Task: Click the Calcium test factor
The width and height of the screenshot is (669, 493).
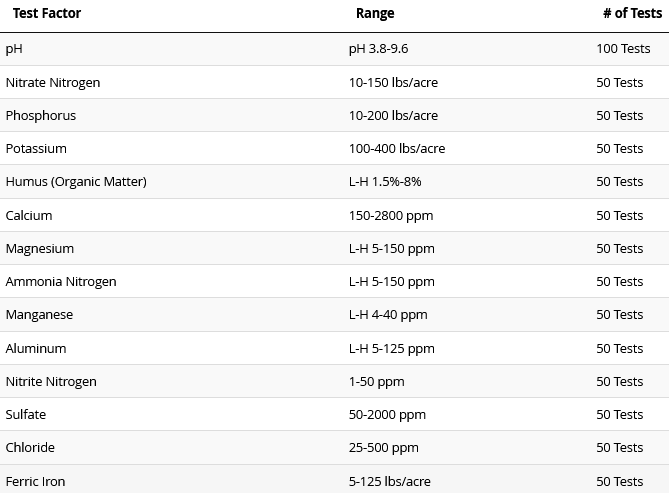Action: point(29,215)
